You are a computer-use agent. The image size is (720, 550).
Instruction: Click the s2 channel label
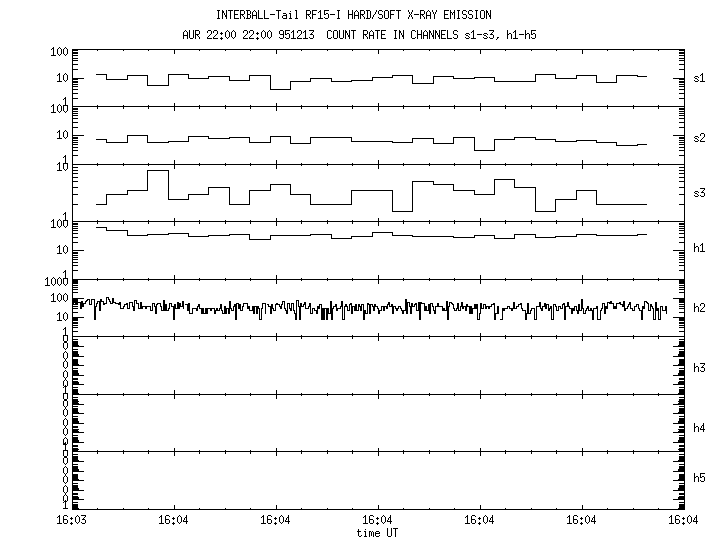point(699,137)
